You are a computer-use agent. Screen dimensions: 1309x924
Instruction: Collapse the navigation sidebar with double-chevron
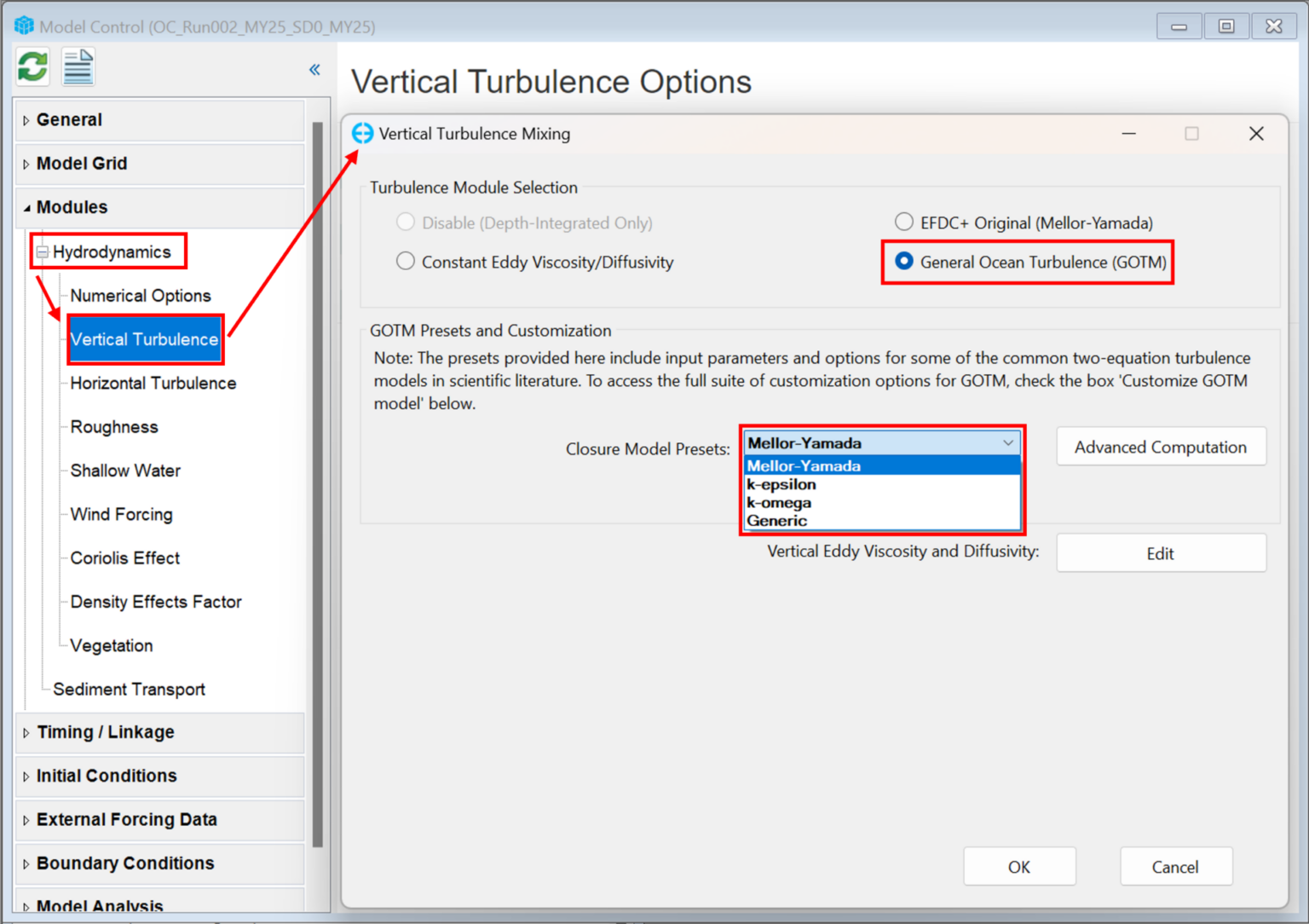click(x=314, y=70)
